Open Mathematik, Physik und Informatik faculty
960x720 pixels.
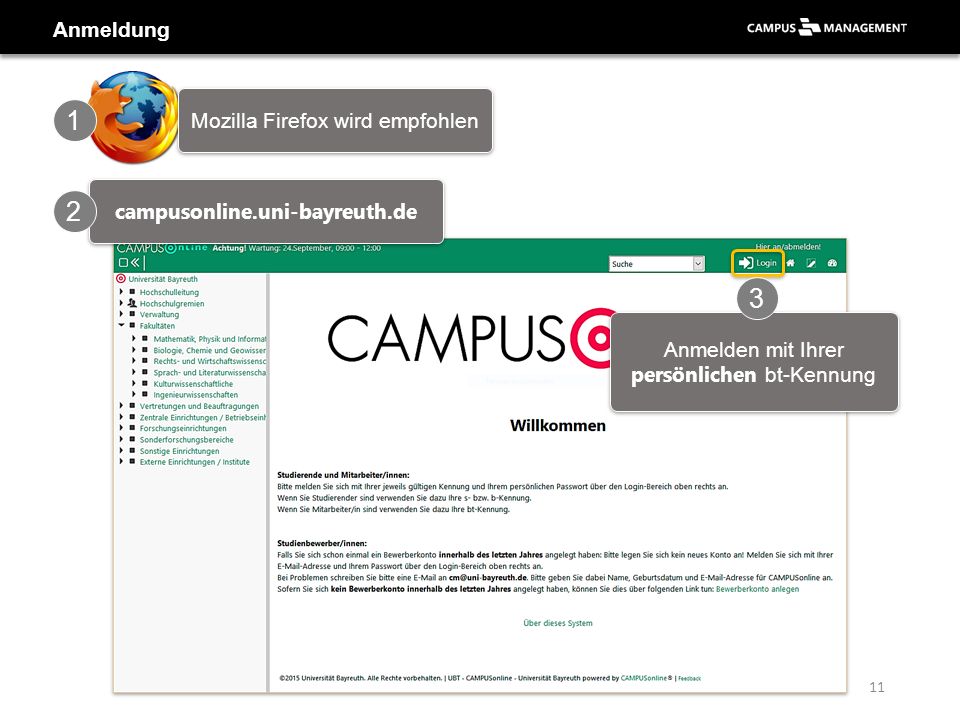[x=210, y=339]
